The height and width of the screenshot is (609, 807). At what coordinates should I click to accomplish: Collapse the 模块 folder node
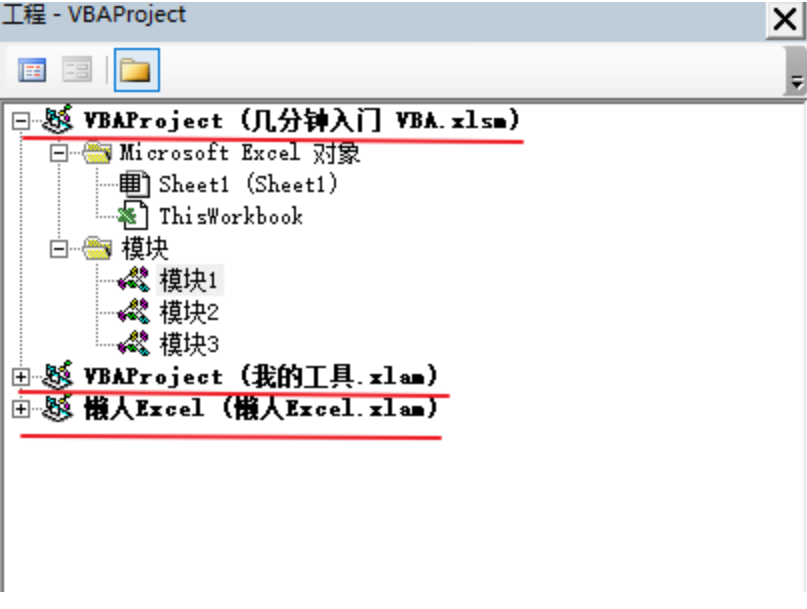59,249
